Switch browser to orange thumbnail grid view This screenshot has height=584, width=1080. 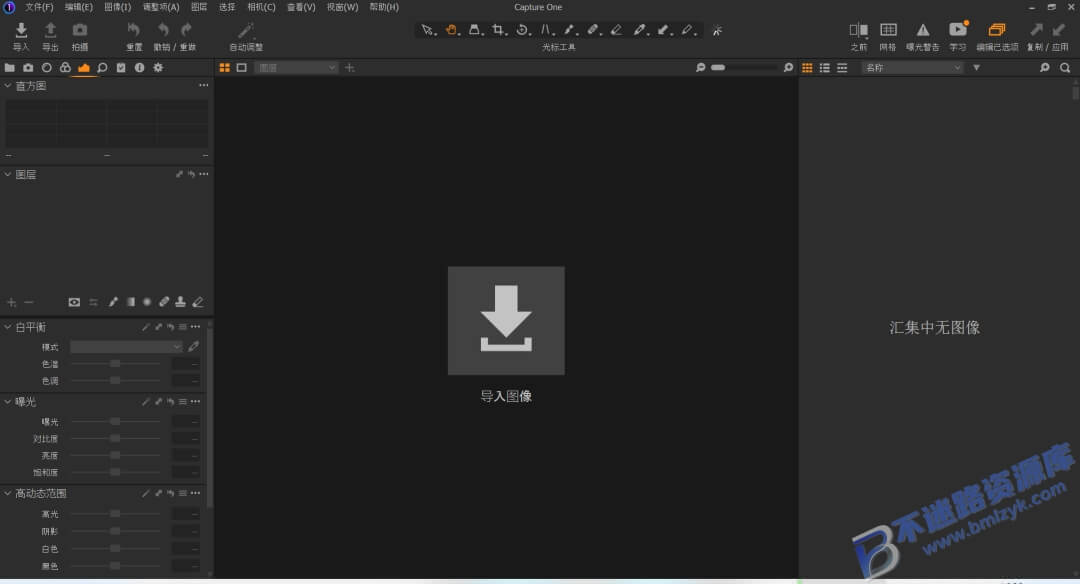coord(807,67)
